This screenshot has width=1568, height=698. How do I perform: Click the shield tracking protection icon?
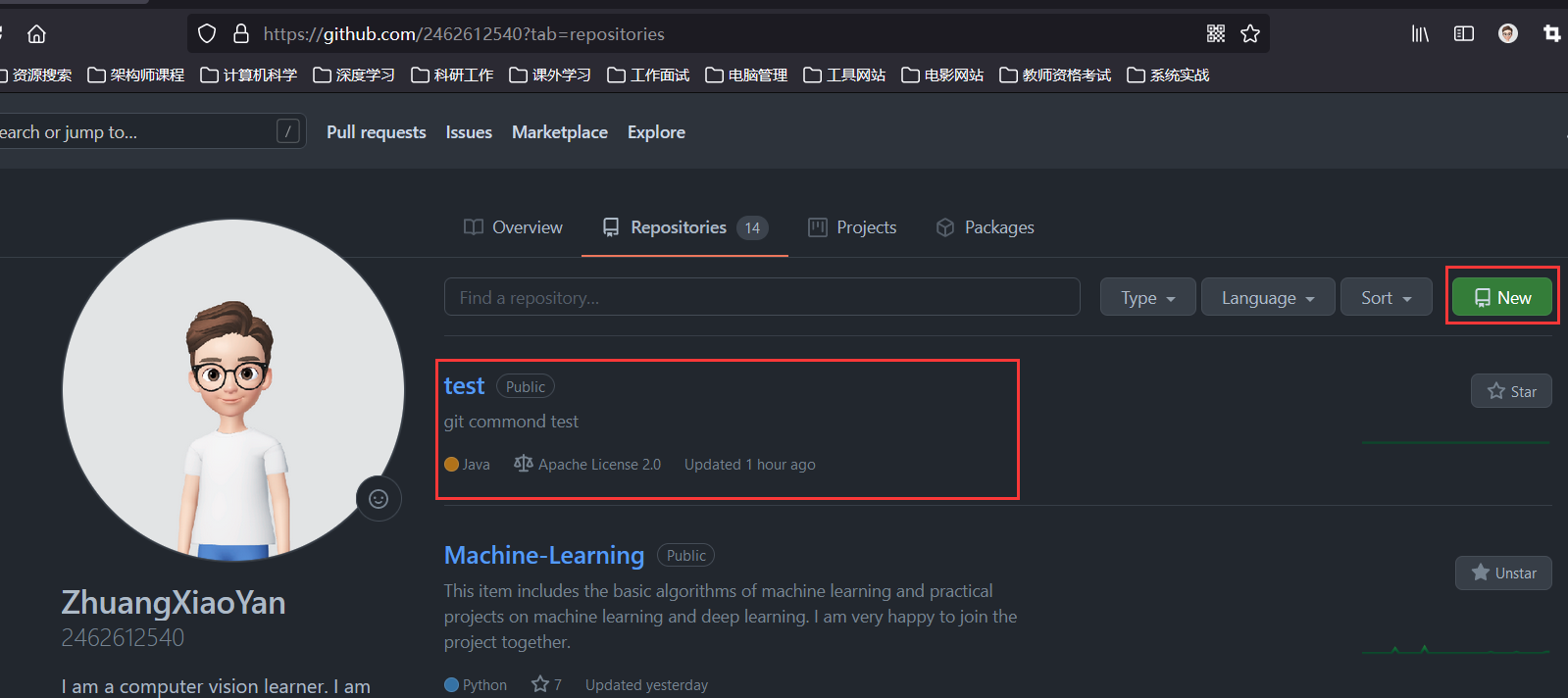(207, 34)
